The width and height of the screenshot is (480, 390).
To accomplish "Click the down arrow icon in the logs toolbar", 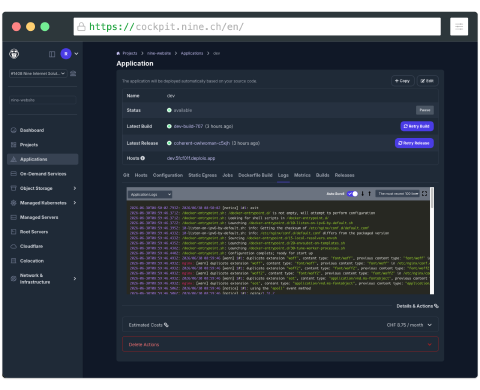I will tap(363, 194).
